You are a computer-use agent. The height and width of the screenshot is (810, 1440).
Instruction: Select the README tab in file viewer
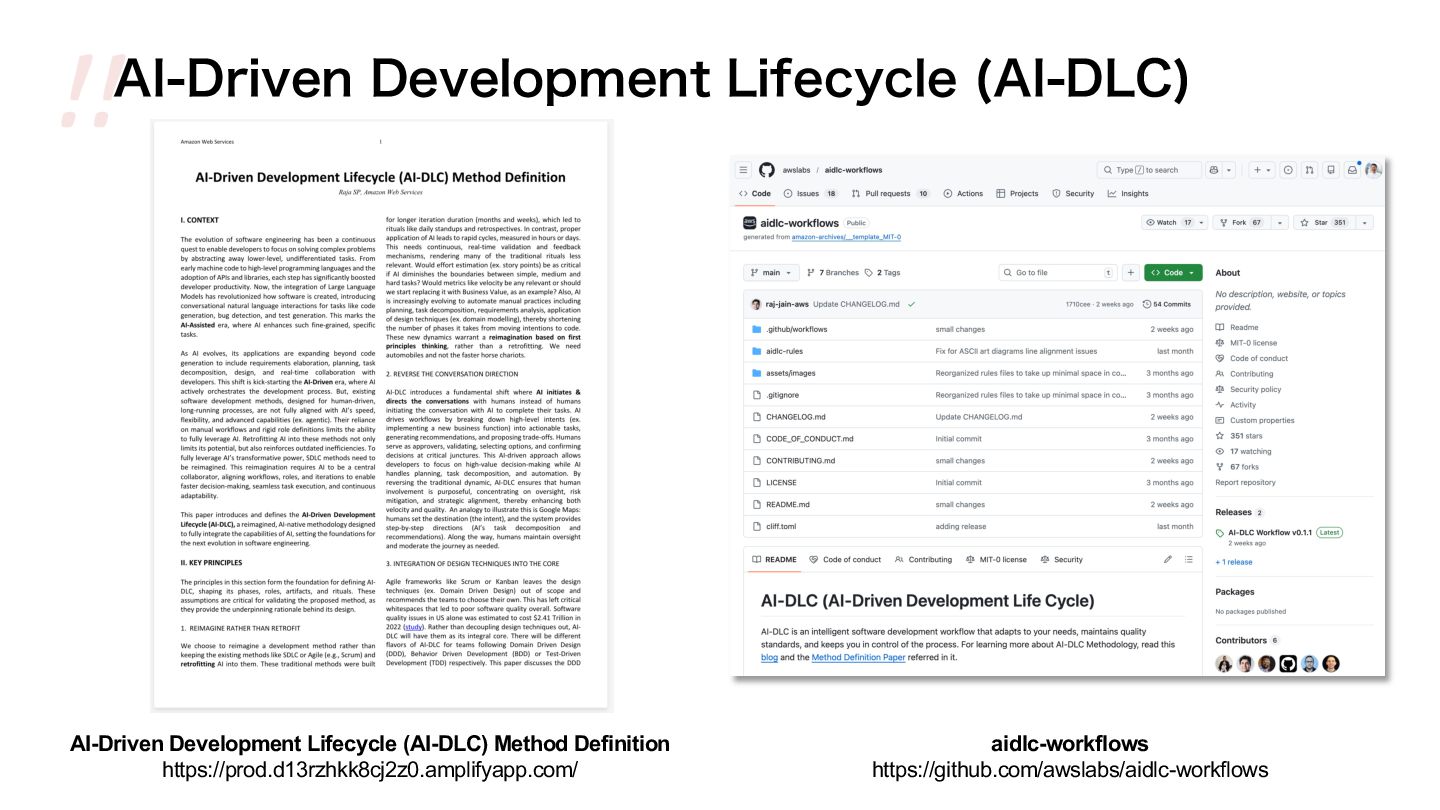click(774, 559)
